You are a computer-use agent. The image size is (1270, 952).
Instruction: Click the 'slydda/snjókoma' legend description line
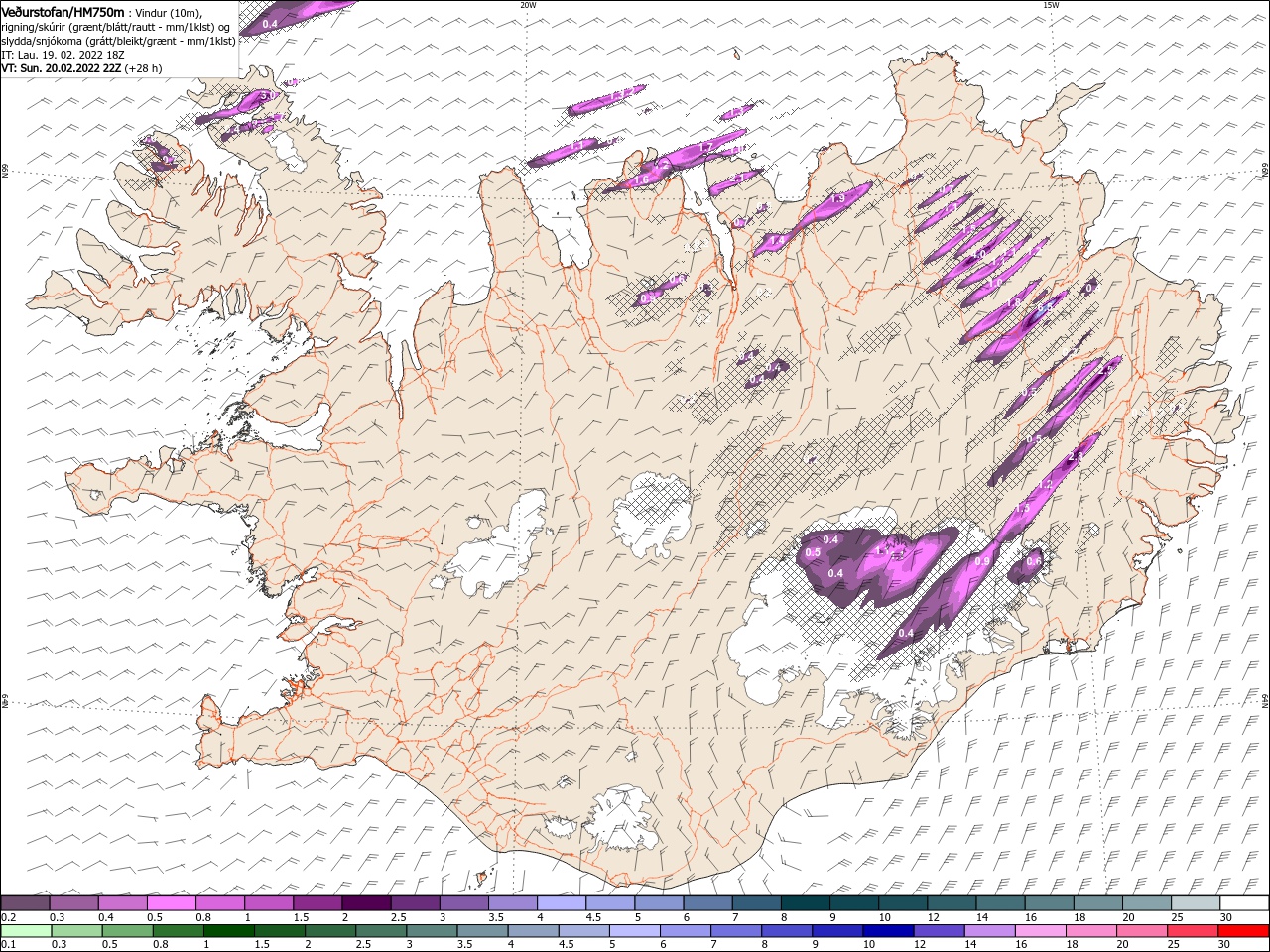click(x=118, y=41)
